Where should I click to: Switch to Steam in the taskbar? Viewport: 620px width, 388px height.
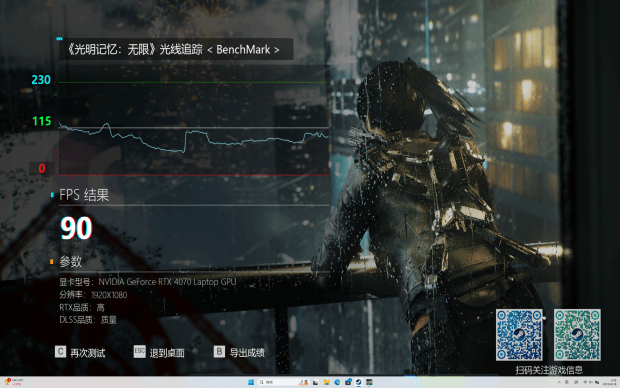[x=358, y=382]
